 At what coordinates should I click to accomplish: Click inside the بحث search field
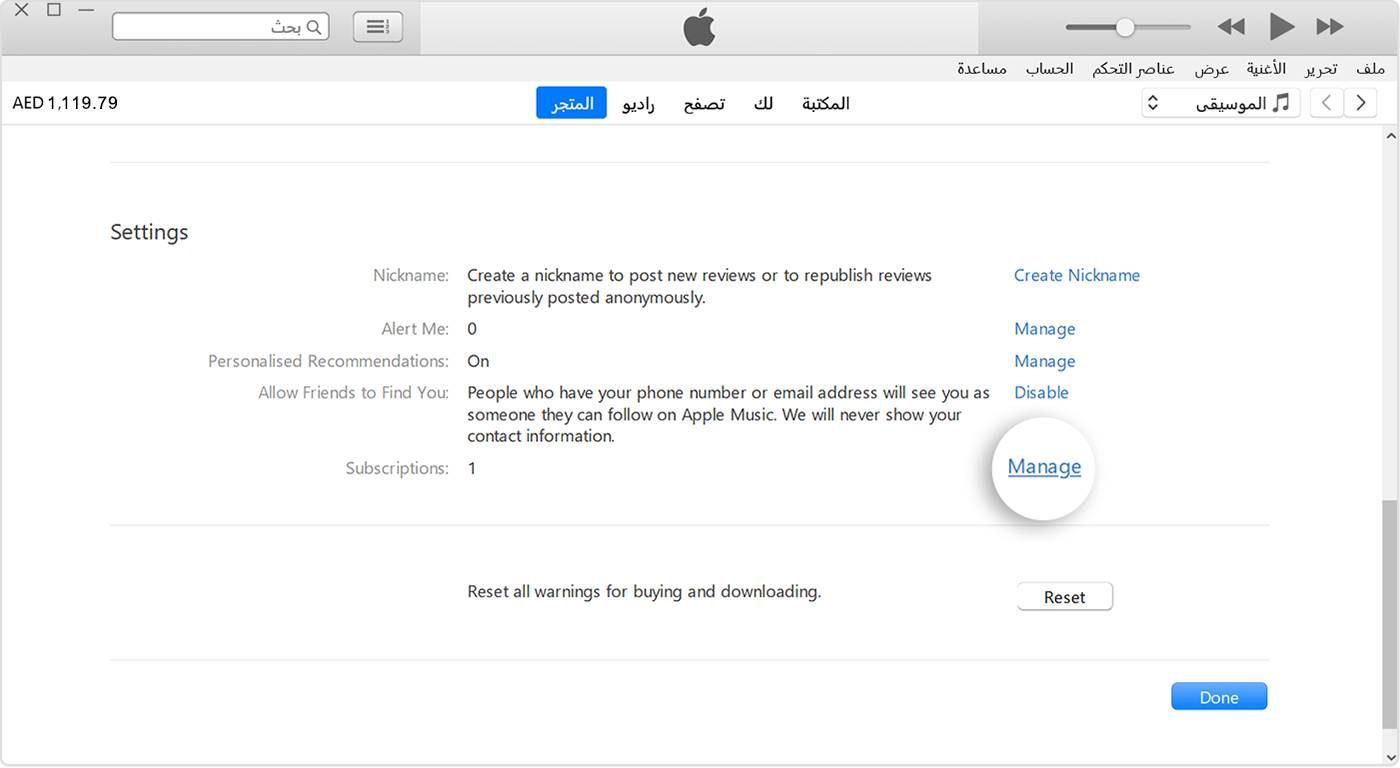(x=220, y=27)
